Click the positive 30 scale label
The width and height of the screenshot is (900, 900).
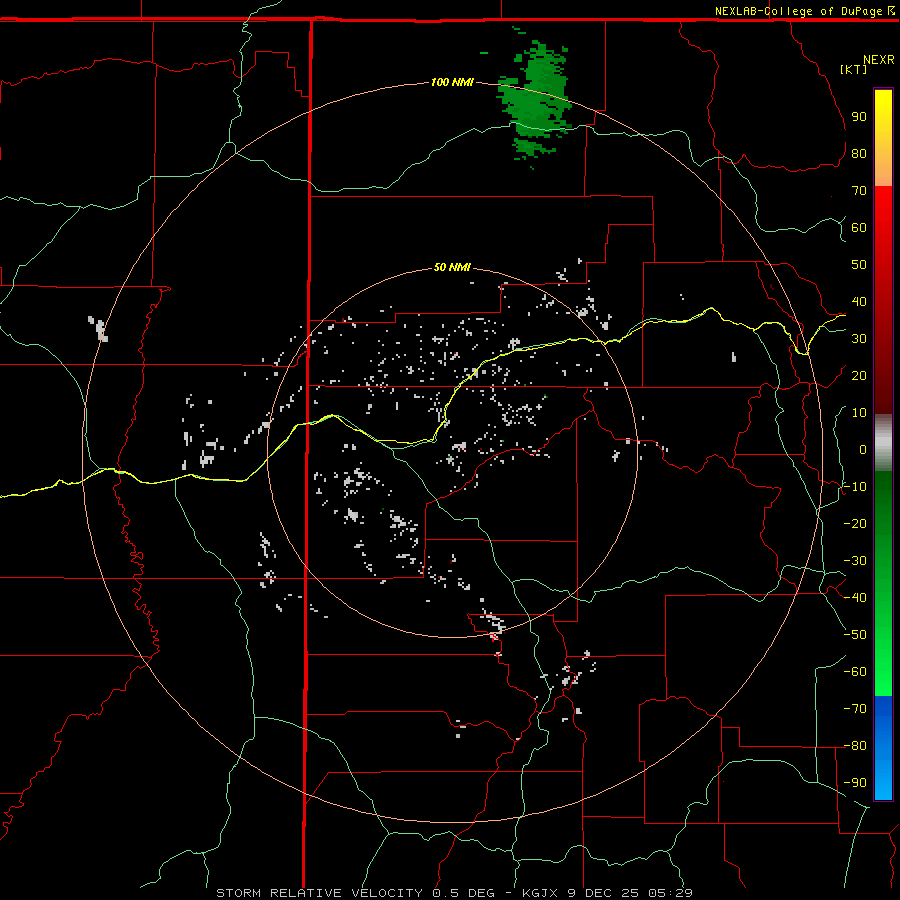point(859,339)
